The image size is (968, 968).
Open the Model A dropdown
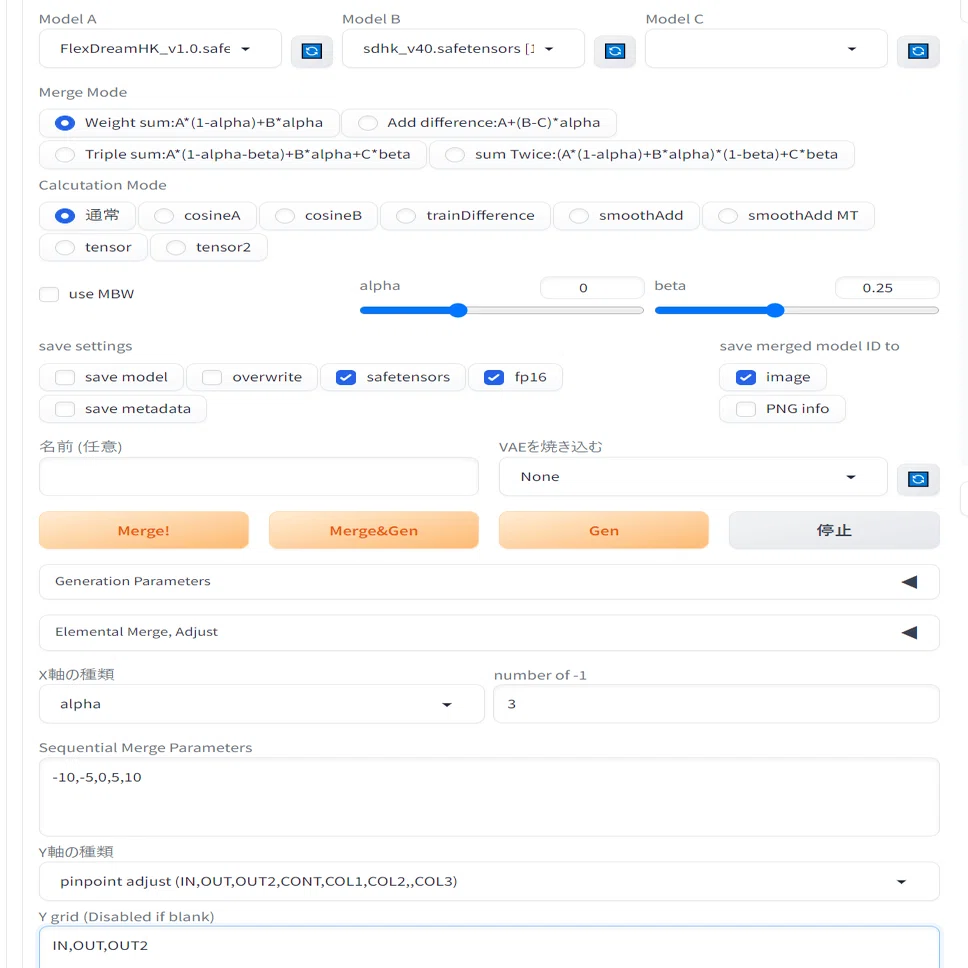[160, 49]
